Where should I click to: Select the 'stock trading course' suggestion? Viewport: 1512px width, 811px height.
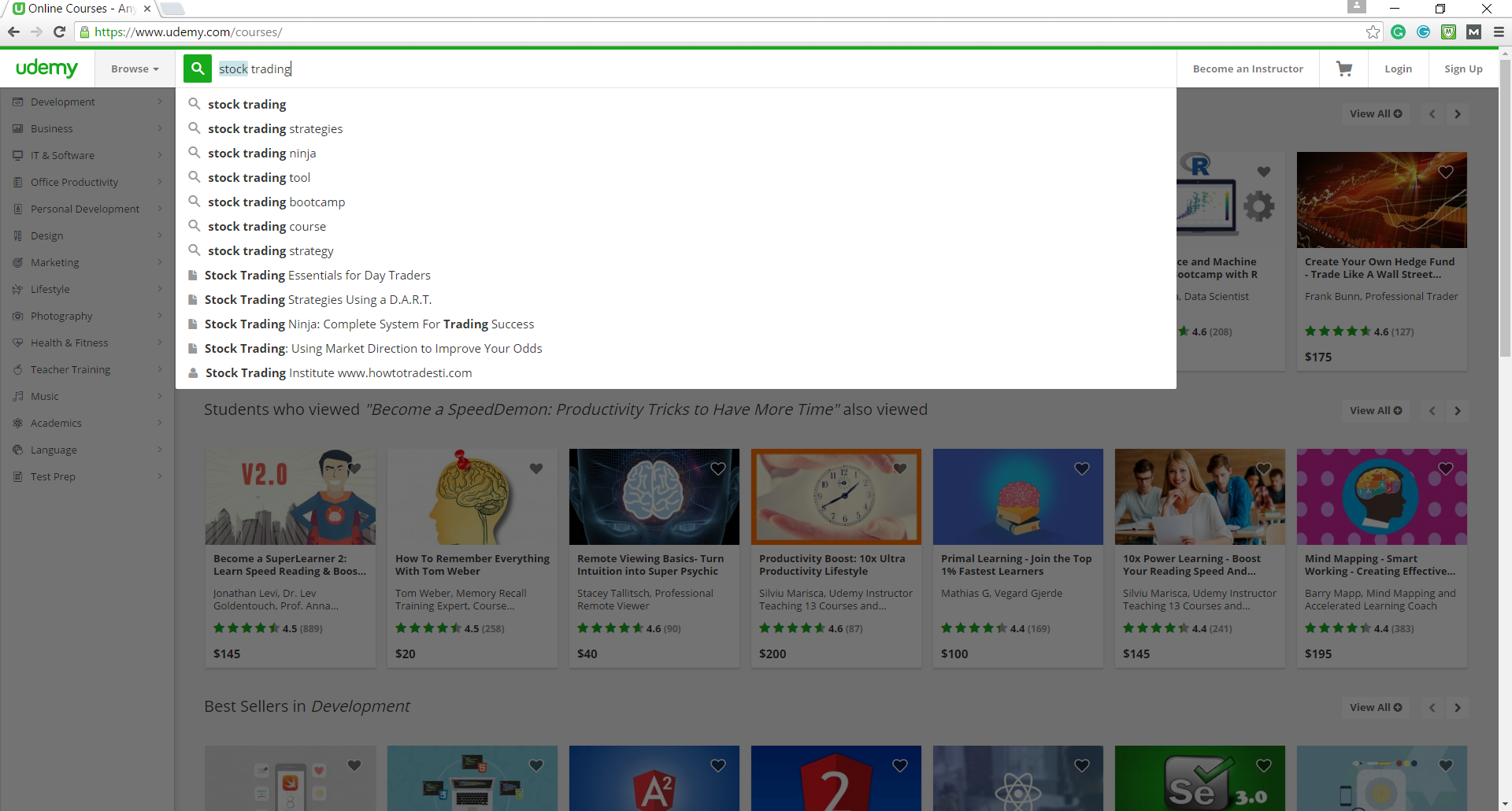pyautogui.click(x=676, y=226)
